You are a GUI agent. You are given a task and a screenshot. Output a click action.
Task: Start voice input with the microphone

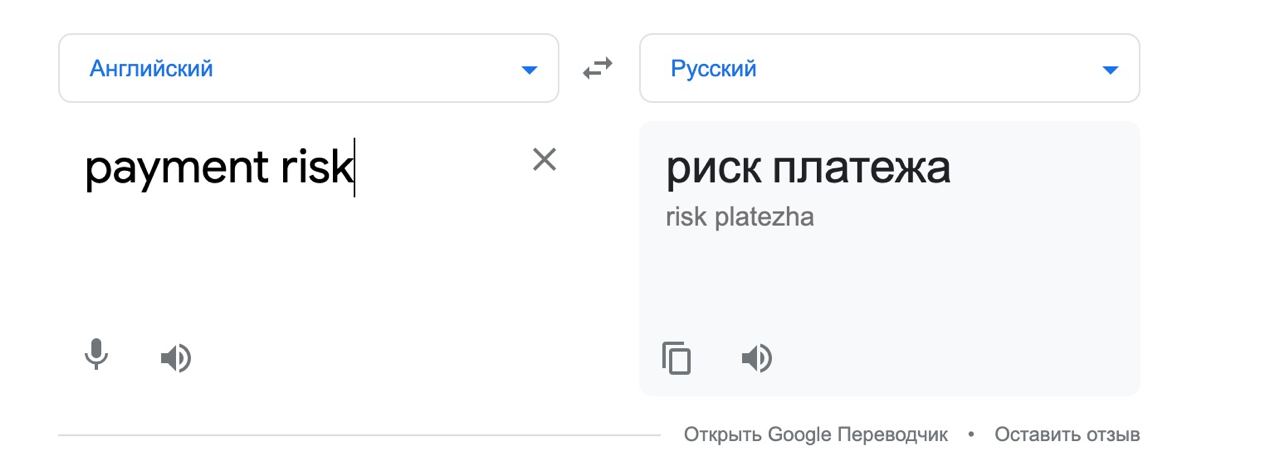pos(96,356)
